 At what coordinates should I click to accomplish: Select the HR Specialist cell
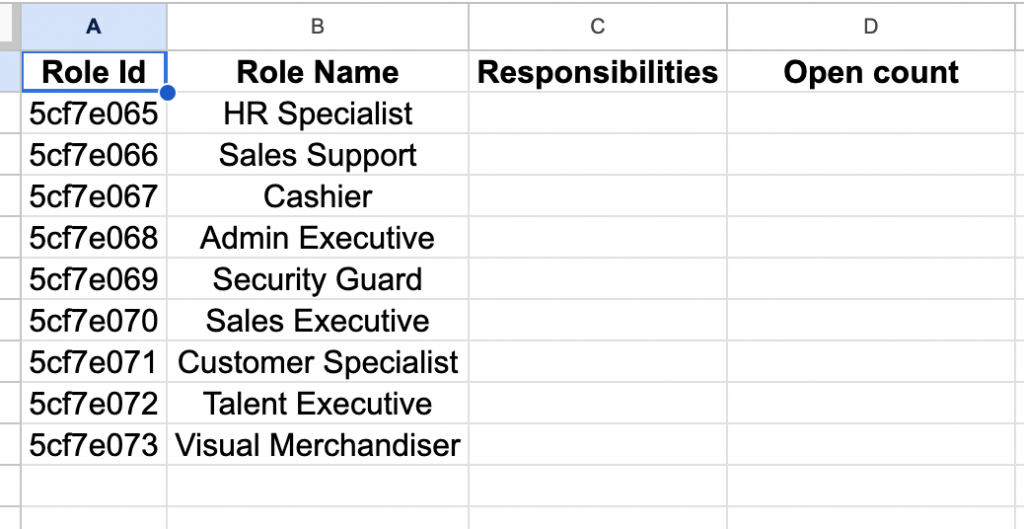317,113
